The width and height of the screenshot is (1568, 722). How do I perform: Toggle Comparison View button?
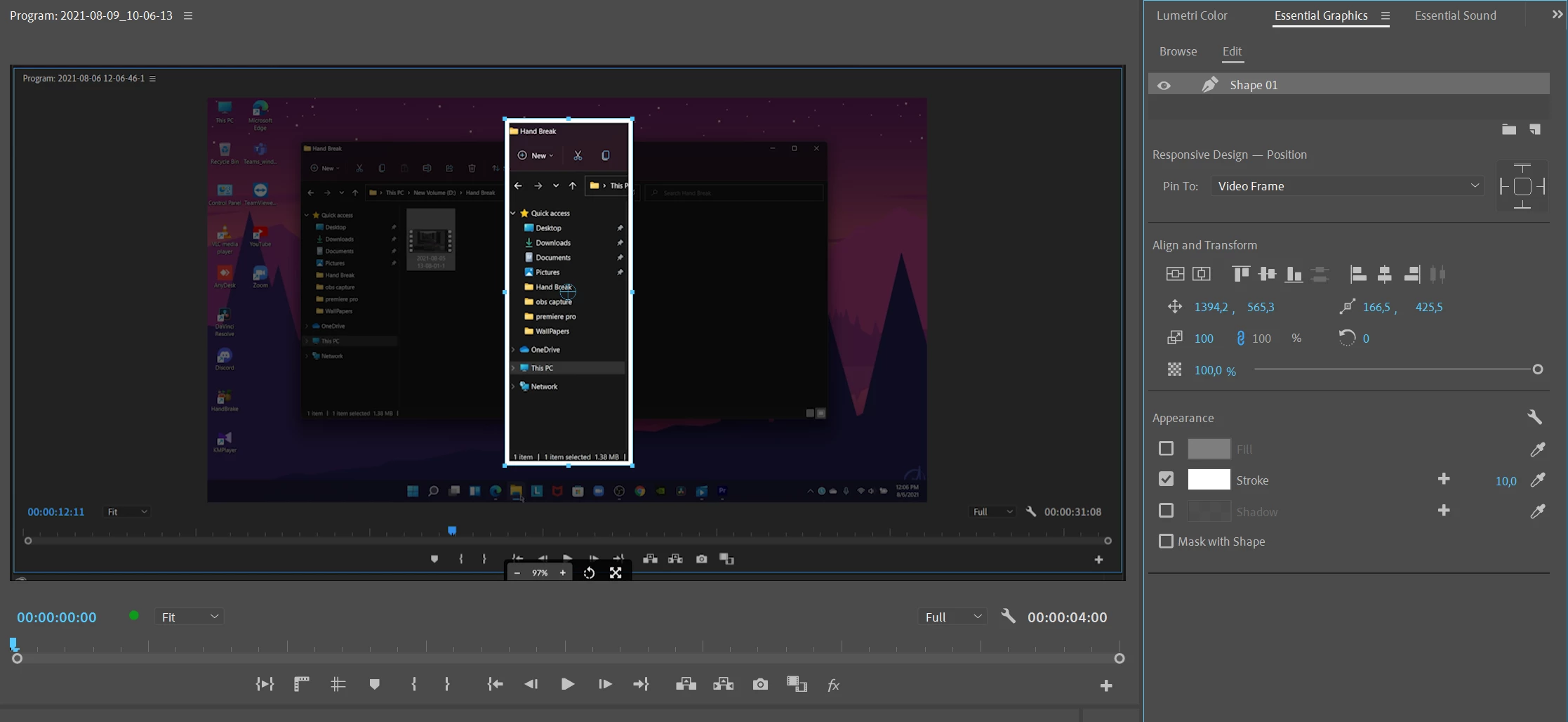pyautogui.click(x=797, y=684)
